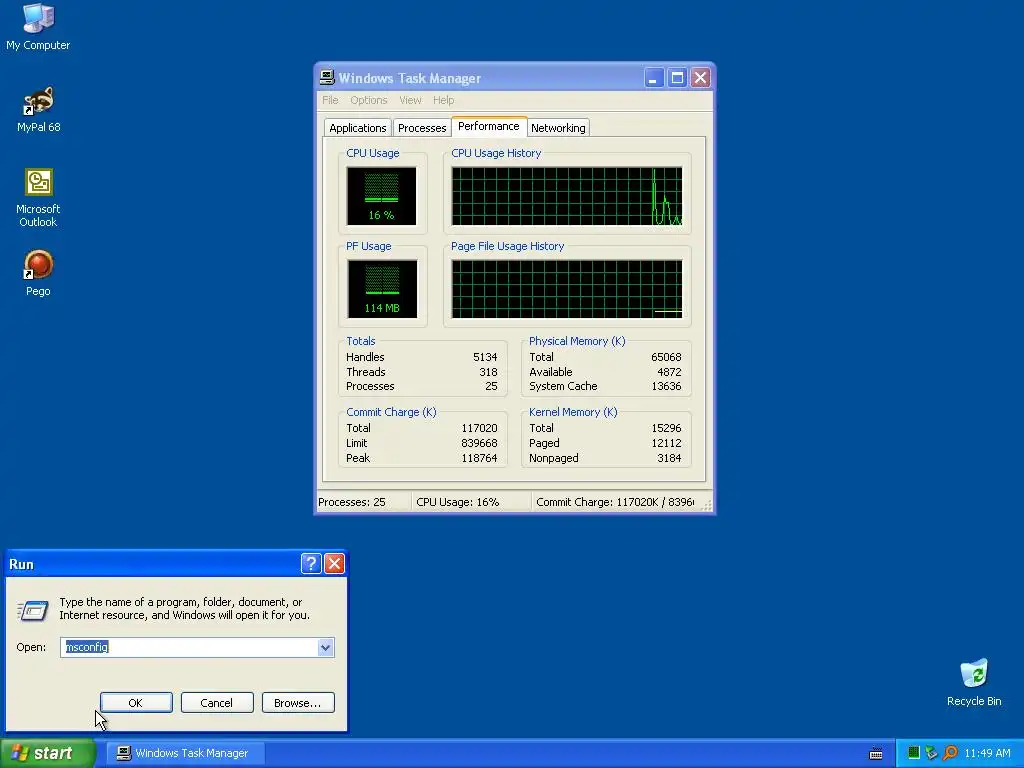Screen dimensions: 1024x768
Task: Click the Browse... button in Run
Action: 298,703
